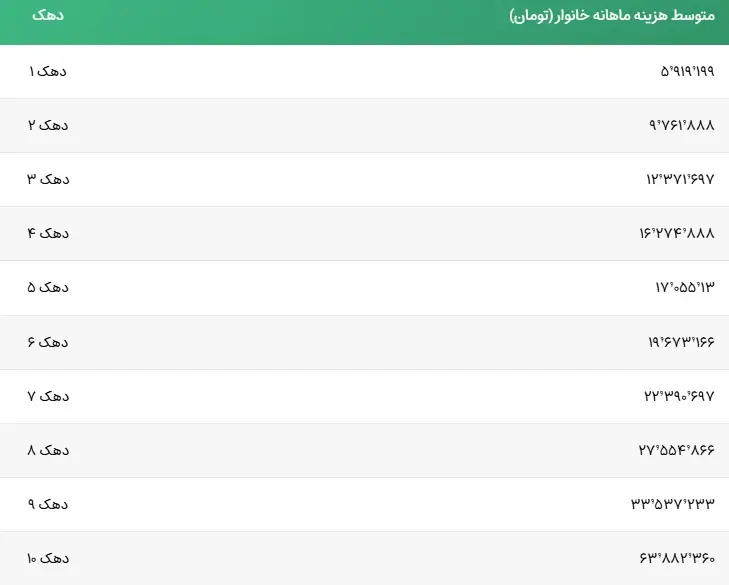The width and height of the screenshot is (729, 585).
Task: Select the cost value for decile 8
Action: click(677, 450)
